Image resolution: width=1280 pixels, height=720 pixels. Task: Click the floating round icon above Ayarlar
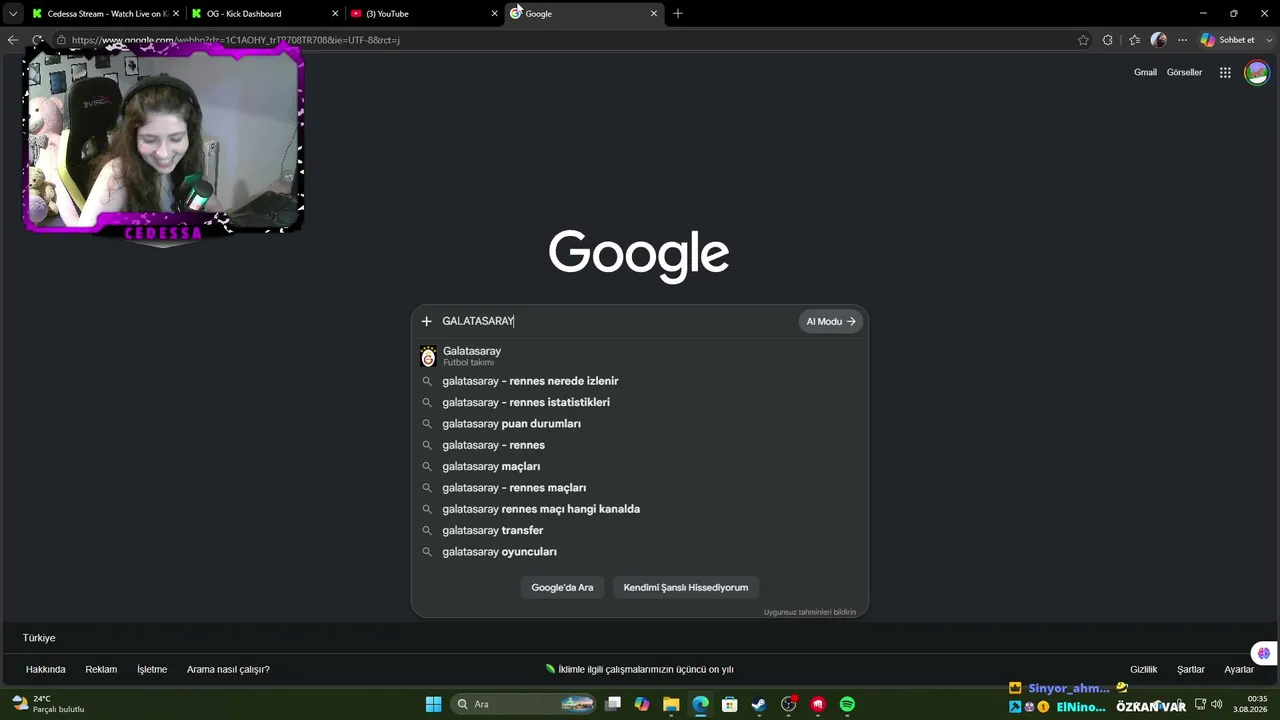click(1264, 653)
